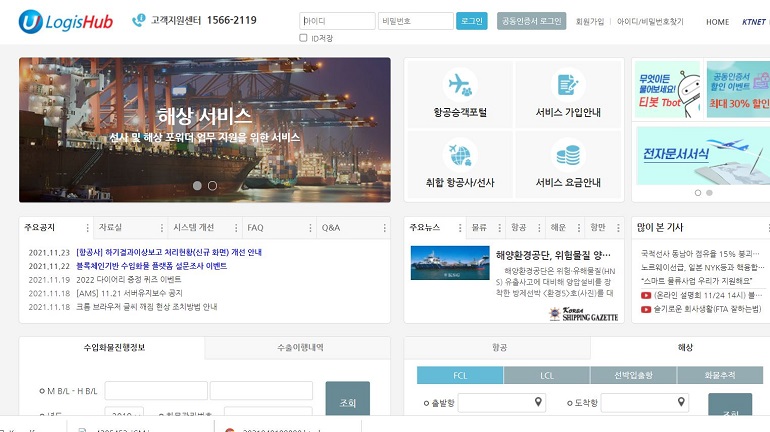Open the 출발항 port selection field
Screen dimensions: 770x432
click(501, 403)
